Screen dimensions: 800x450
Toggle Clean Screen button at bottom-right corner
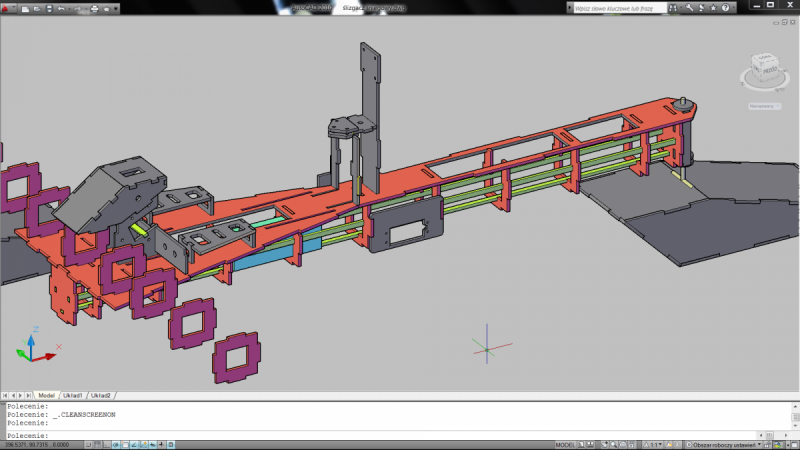793,444
